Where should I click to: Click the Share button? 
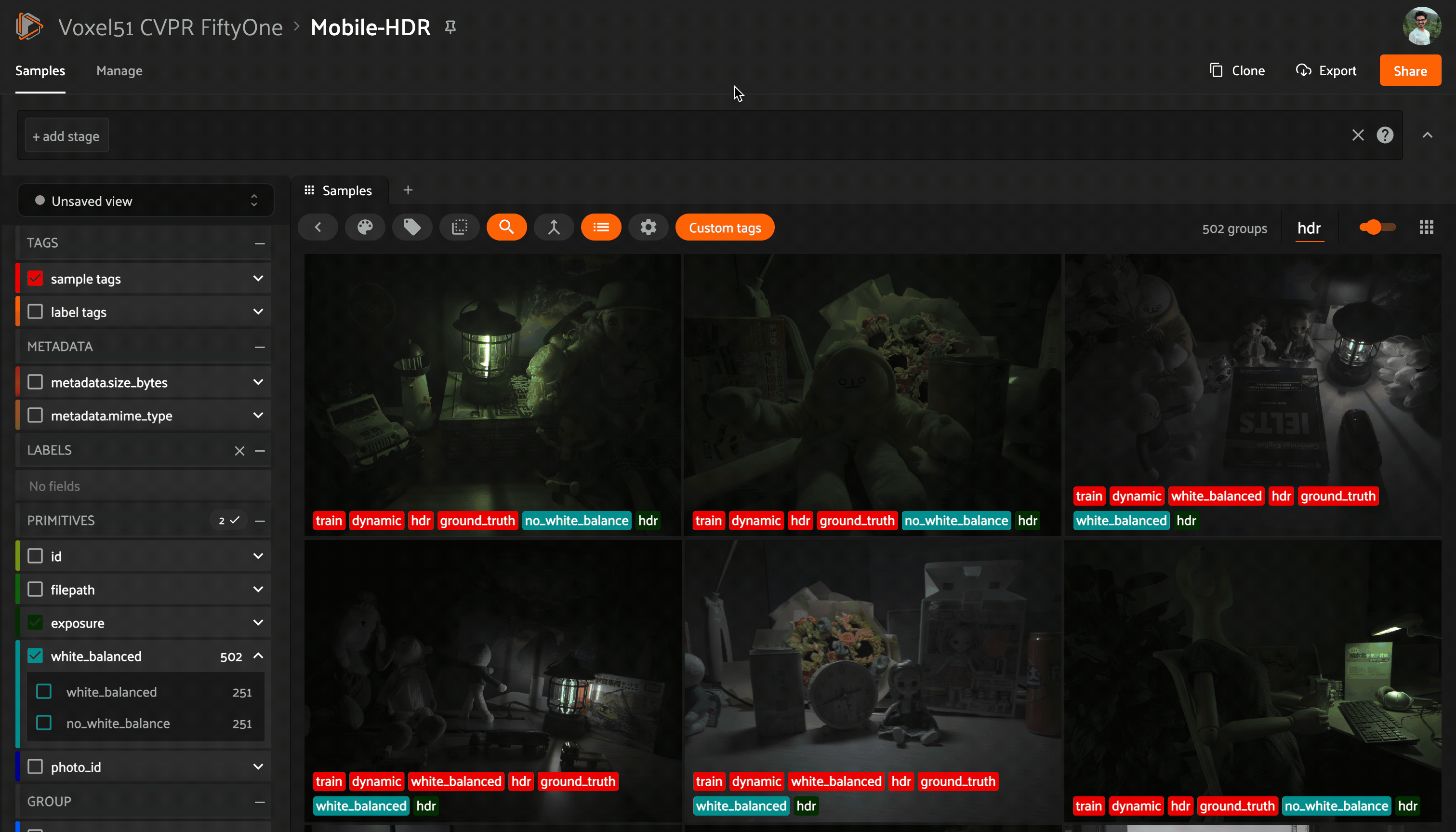(x=1410, y=71)
